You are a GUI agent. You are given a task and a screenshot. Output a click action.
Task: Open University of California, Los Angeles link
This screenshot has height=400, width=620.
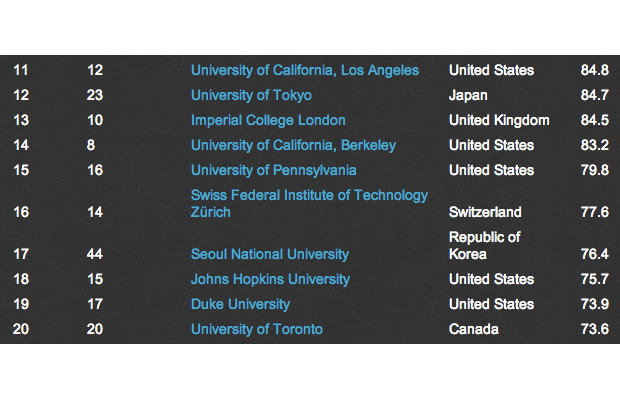pos(304,70)
